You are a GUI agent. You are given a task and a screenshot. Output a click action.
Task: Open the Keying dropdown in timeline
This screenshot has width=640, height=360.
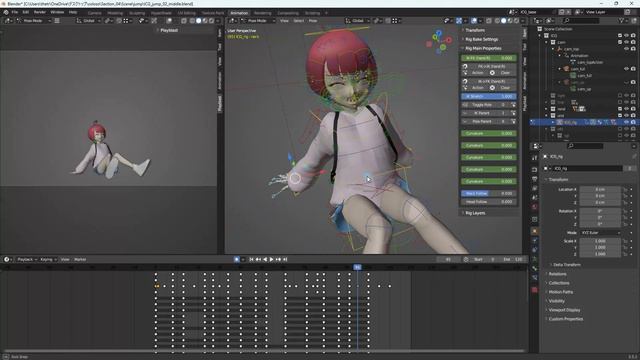click(48, 260)
